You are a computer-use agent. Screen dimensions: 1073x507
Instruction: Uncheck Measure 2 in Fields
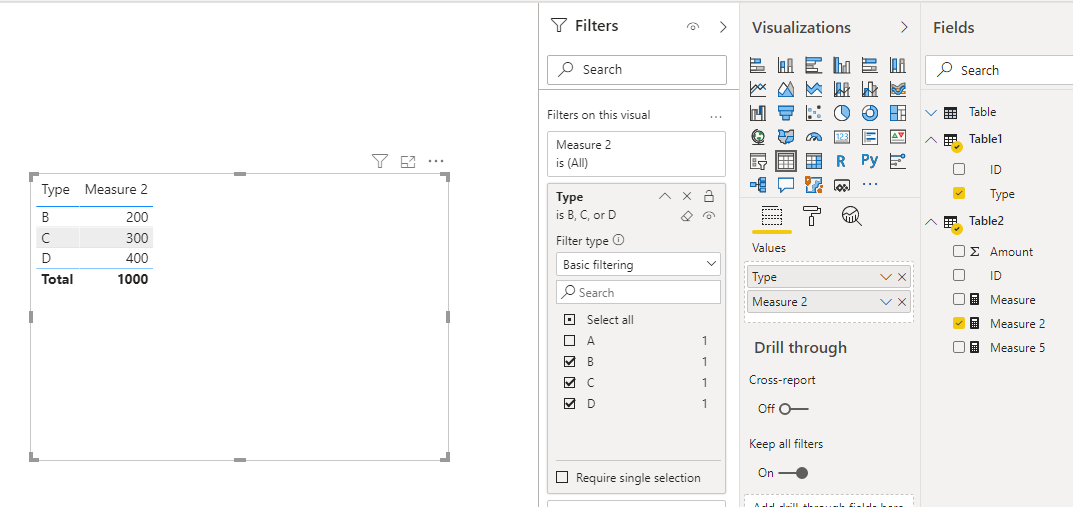(959, 323)
